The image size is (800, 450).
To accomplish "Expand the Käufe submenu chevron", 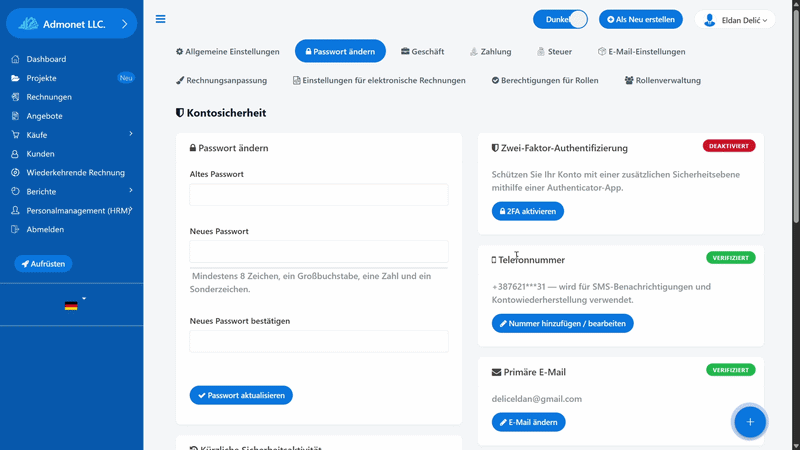I will coord(131,134).
